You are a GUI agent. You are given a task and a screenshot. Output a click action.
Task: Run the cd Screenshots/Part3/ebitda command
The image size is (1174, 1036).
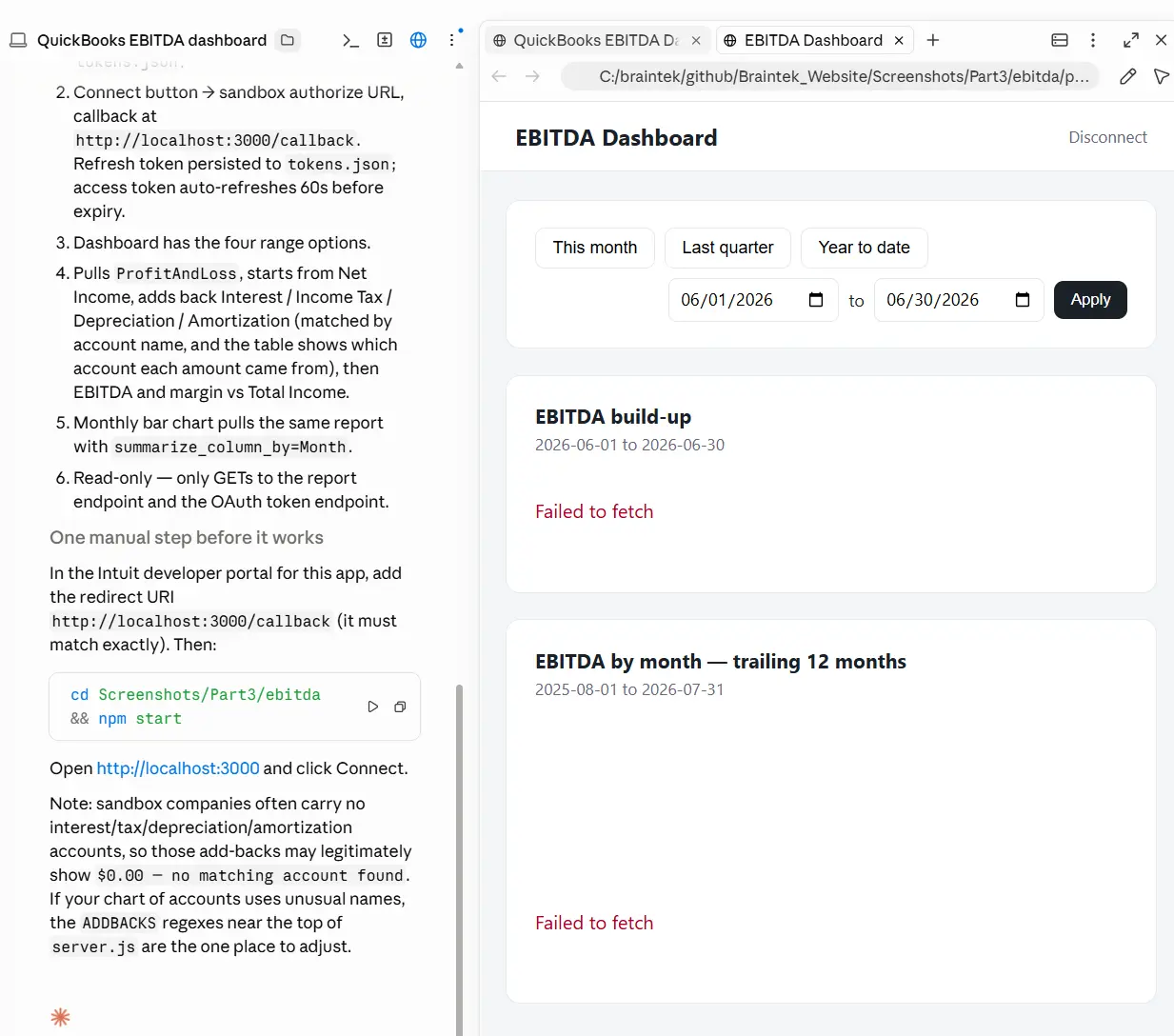point(373,707)
